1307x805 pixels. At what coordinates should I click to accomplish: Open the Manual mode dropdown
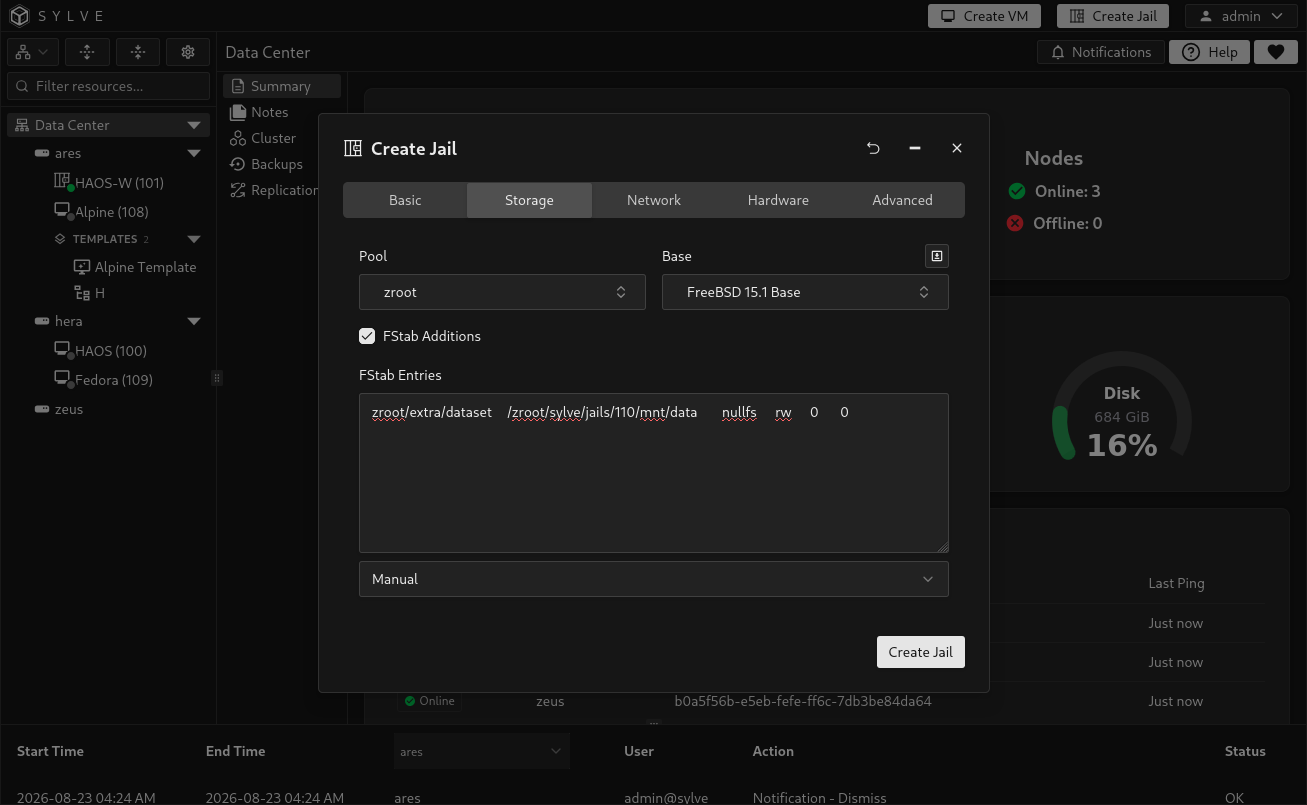tap(654, 579)
